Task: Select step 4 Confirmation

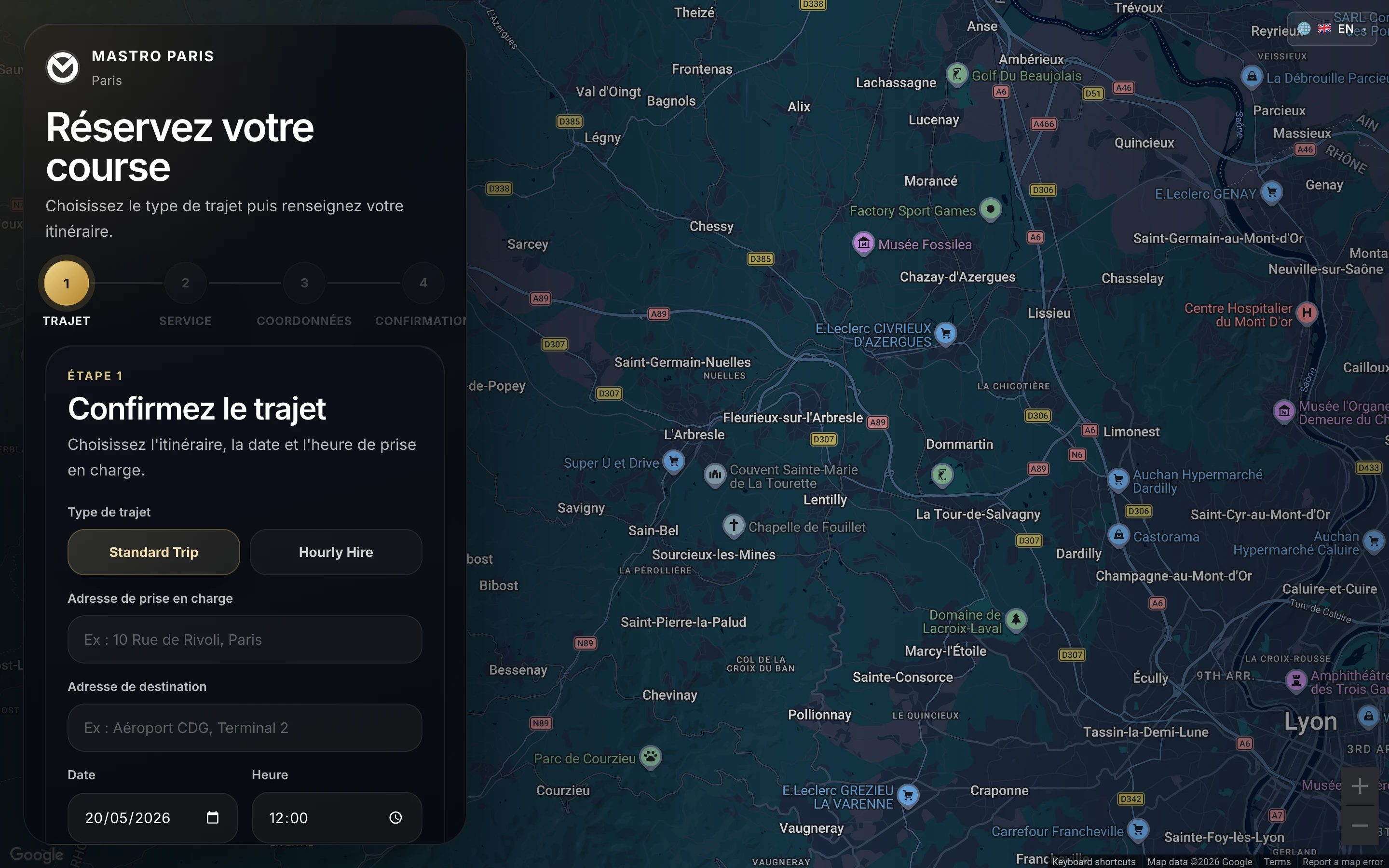Action: [423, 283]
